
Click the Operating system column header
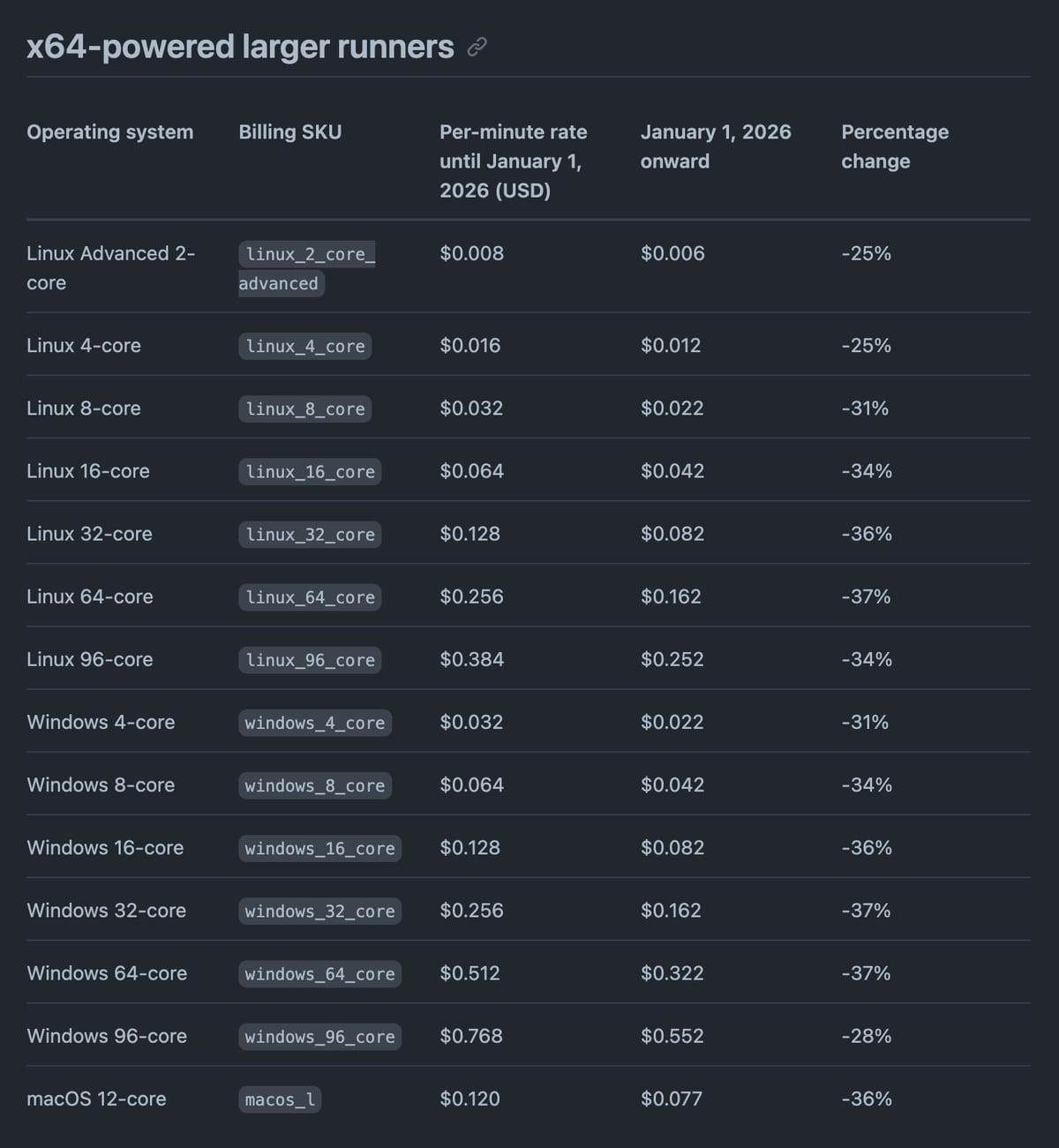[109, 132]
